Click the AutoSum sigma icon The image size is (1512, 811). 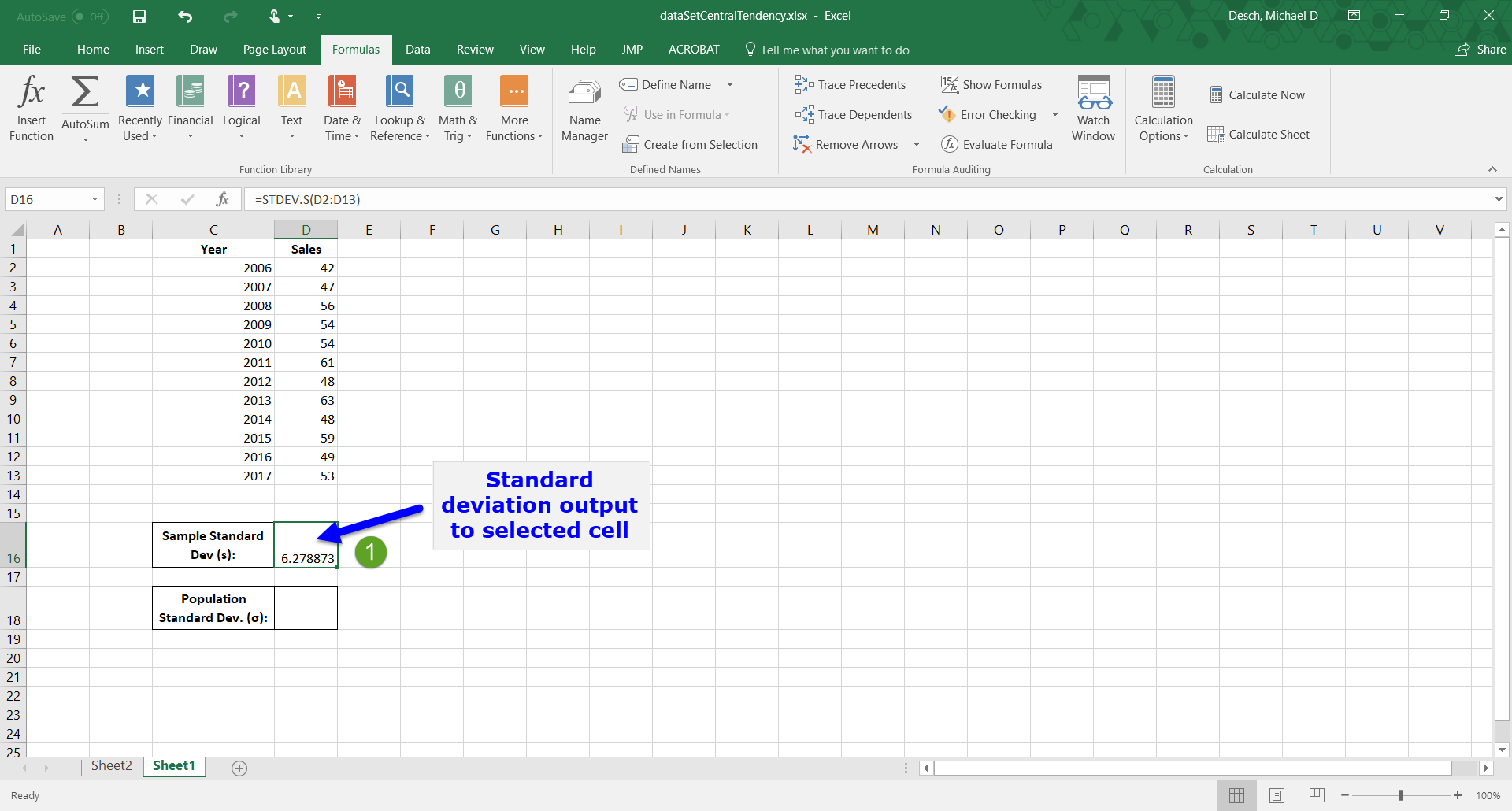pyautogui.click(x=85, y=93)
